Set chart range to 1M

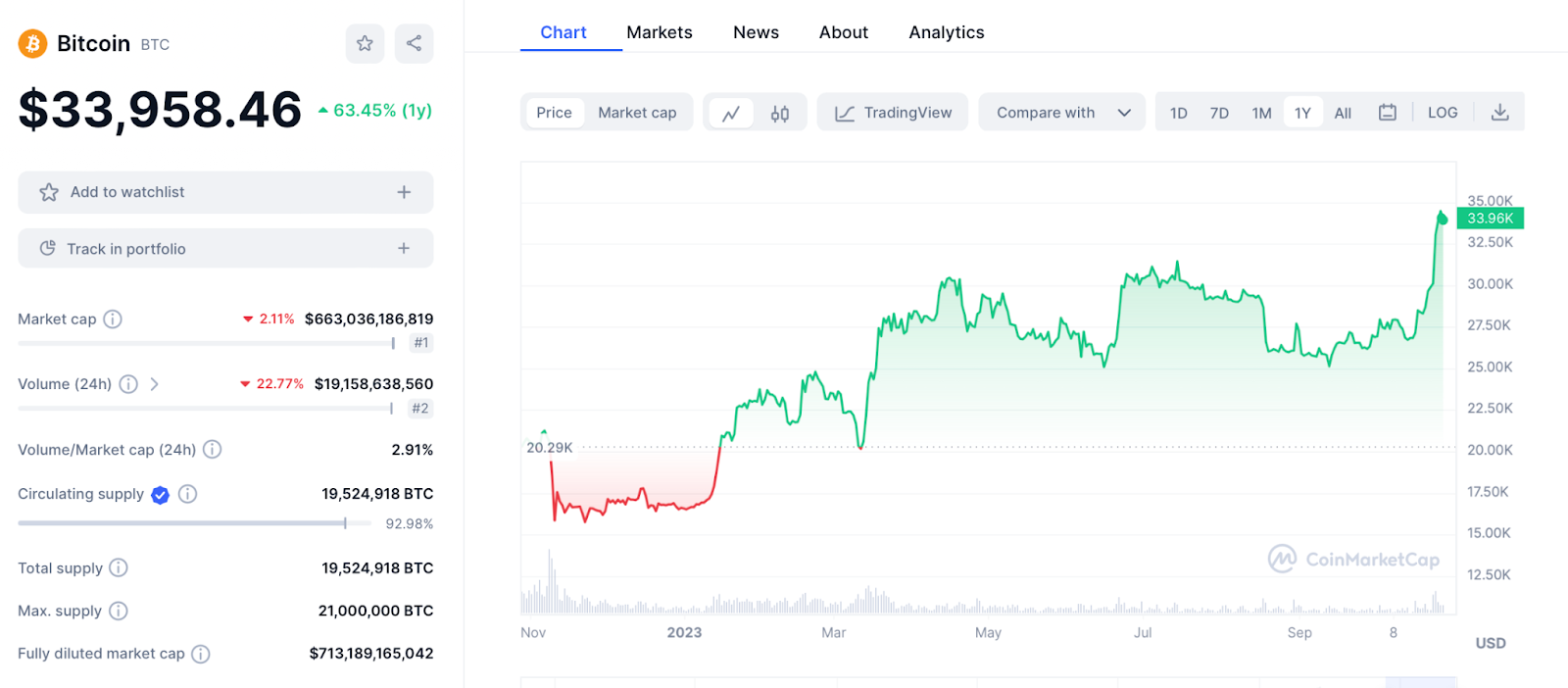(1262, 113)
